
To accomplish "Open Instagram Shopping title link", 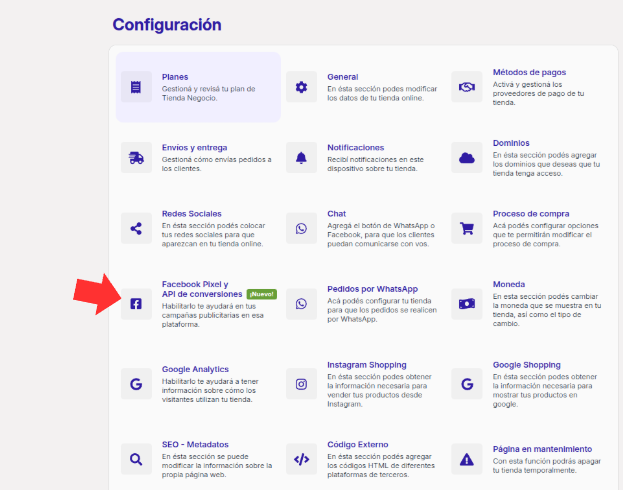I will pos(367,365).
